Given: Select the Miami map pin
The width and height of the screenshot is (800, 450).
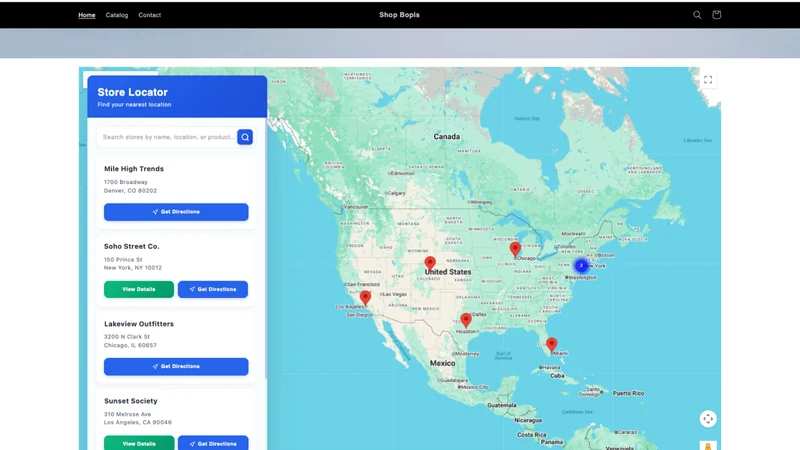Looking at the screenshot, I should pyautogui.click(x=552, y=345).
